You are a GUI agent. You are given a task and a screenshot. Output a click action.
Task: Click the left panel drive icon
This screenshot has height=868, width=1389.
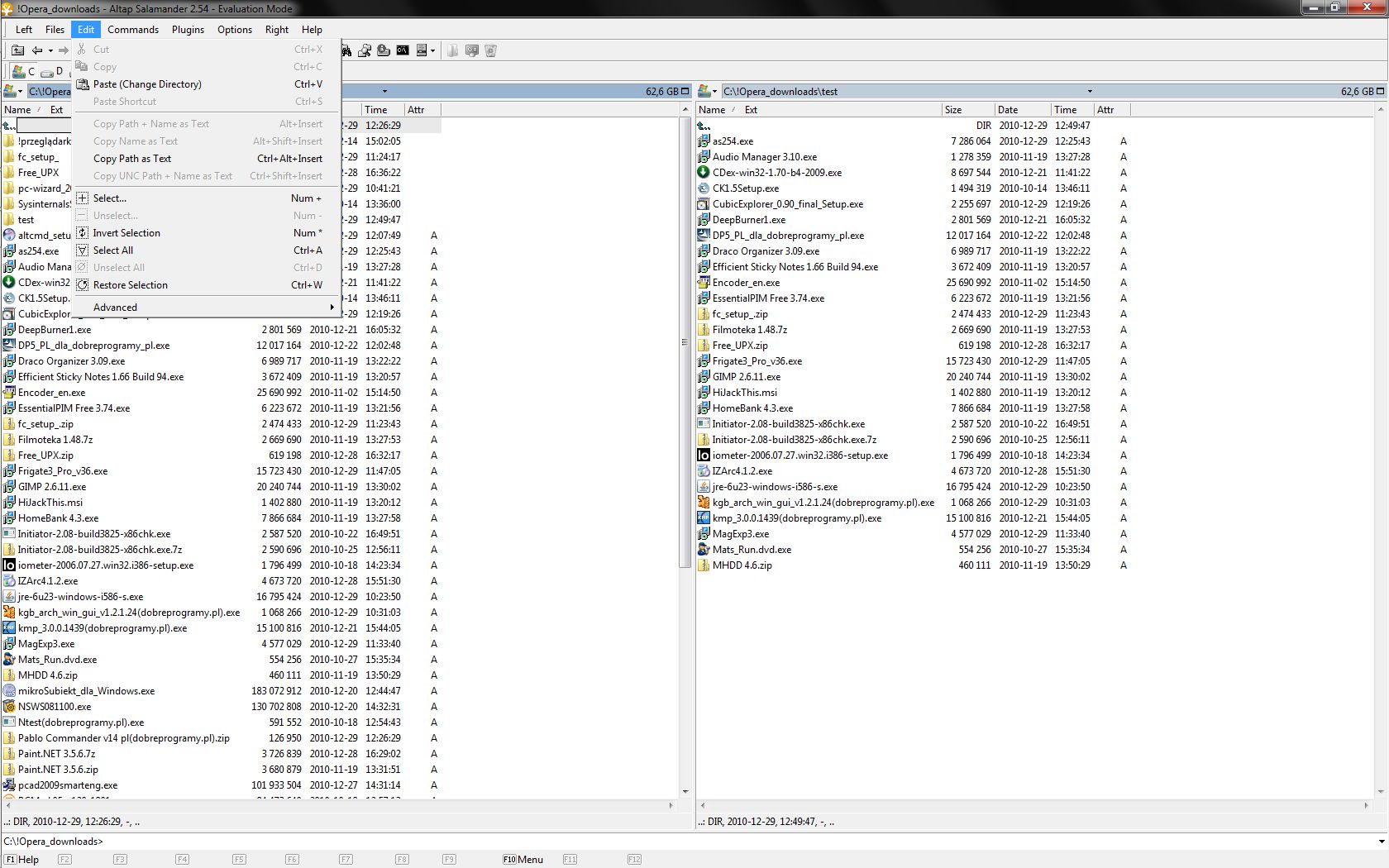(x=10, y=91)
